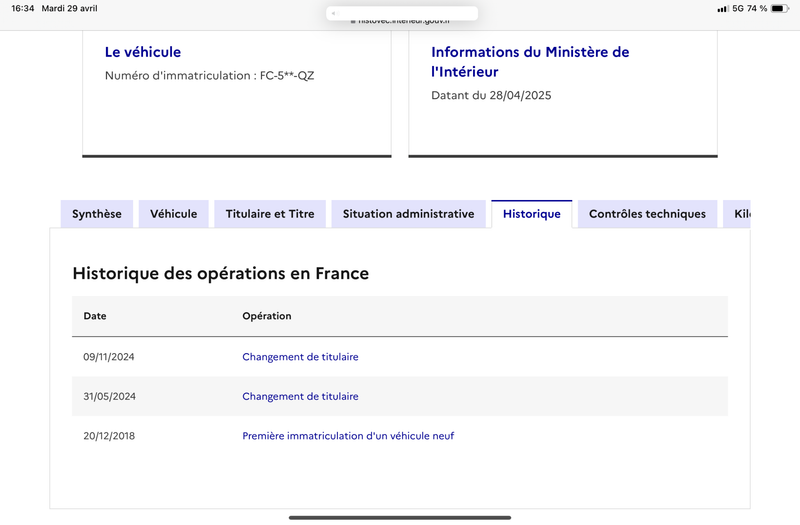Open the Synthèse tab
800x525 pixels.
[97, 214]
